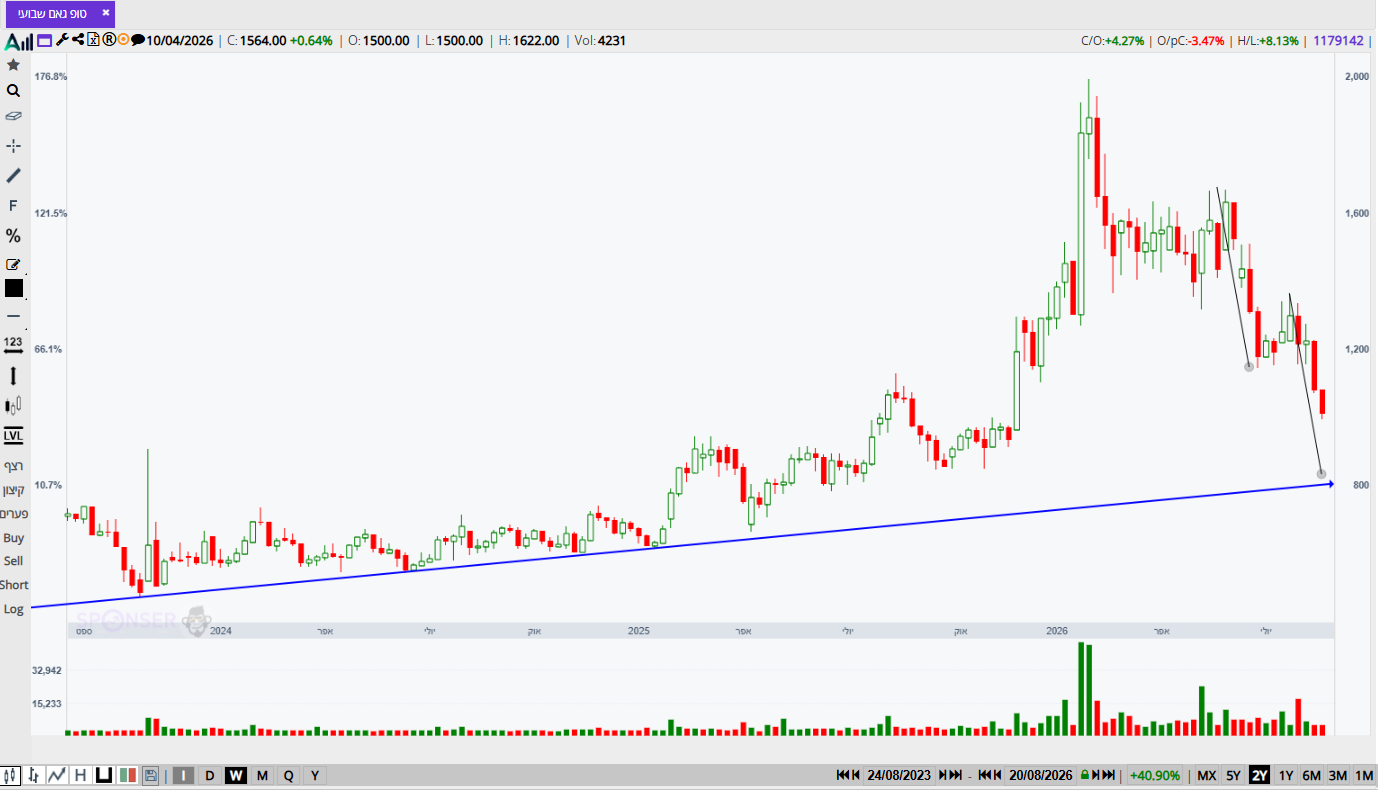Toggle the green lock on end date
This screenshot has width=1378, height=791.
point(1084,775)
